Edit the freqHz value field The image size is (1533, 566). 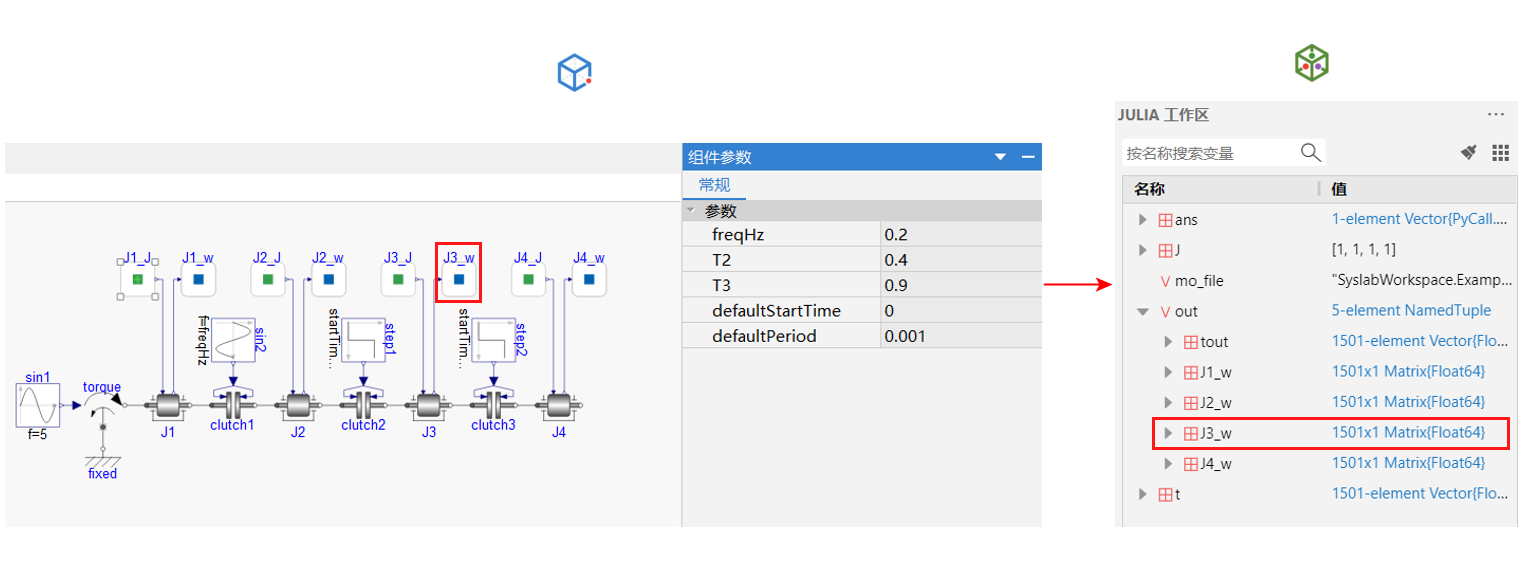tap(960, 236)
